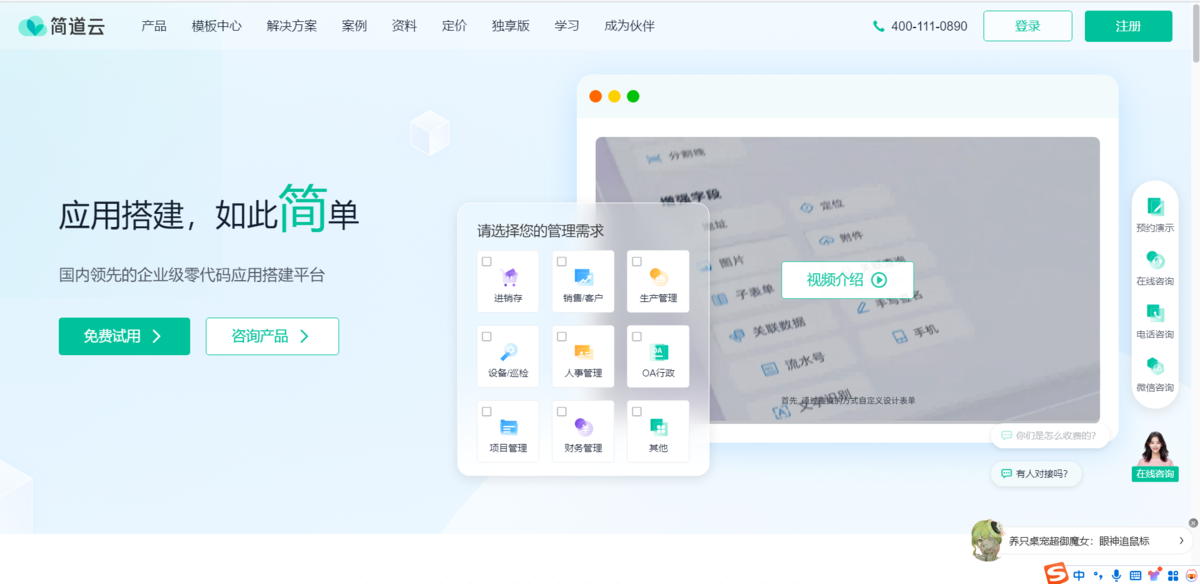Open 微信咨询 in the right sidebar

point(1155,373)
